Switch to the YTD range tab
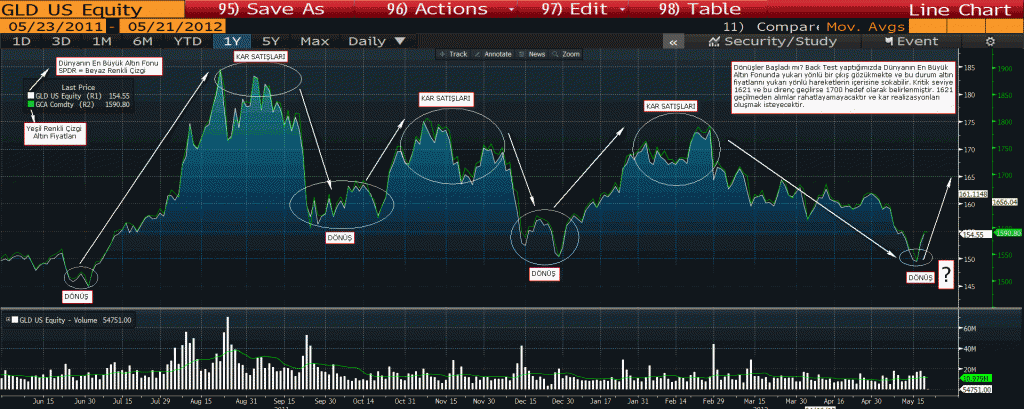Image resolution: width=1024 pixels, height=409 pixels. pos(187,42)
